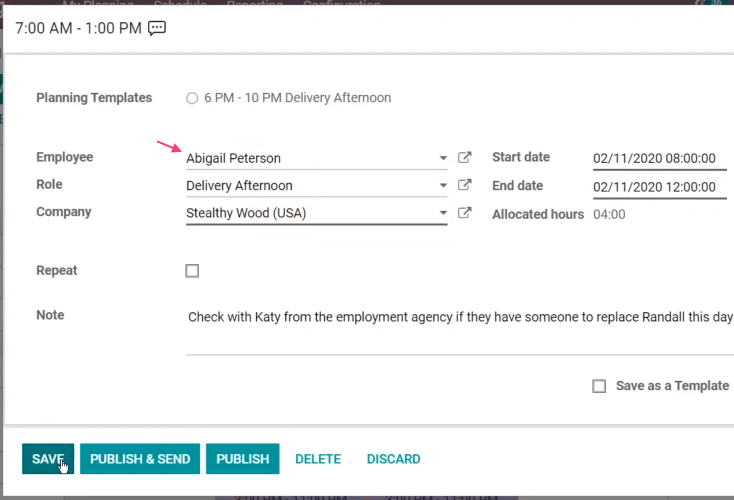Image resolution: width=734 pixels, height=500 pixels.
Task: Open Employee external link icon
Action: tap(464, 157)
